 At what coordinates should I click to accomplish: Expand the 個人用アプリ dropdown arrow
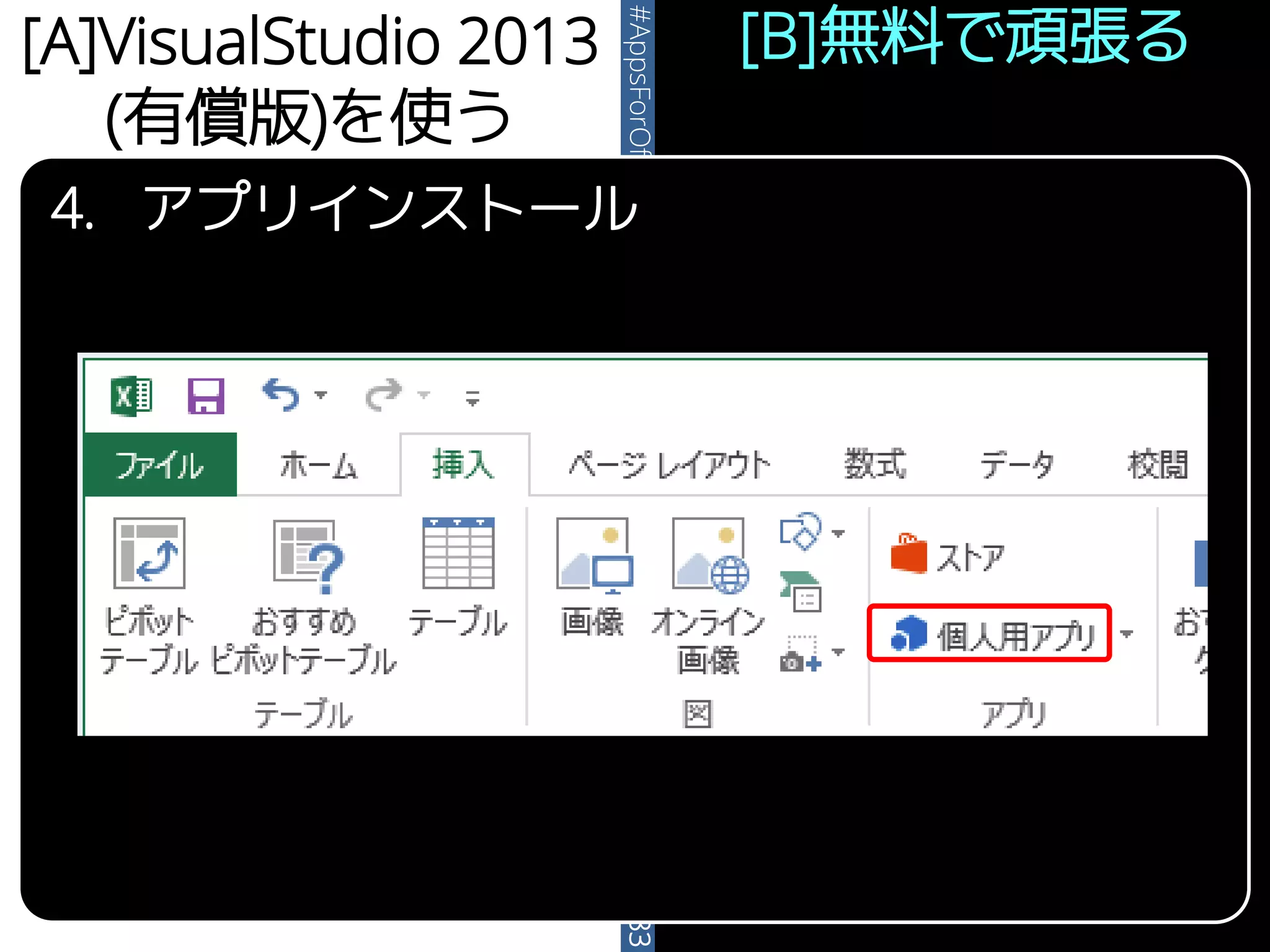point(1126,633)
